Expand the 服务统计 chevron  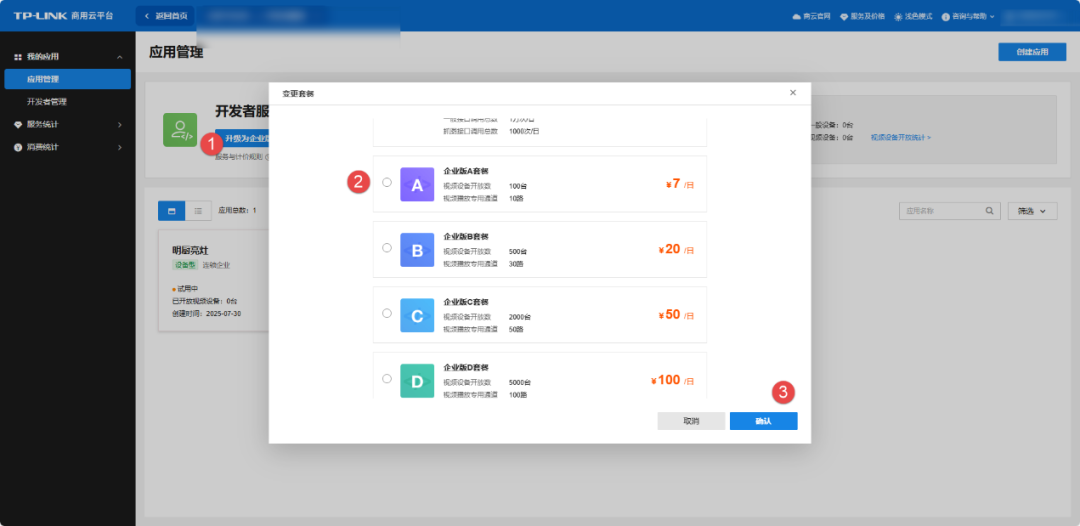[x=120, y=125]
